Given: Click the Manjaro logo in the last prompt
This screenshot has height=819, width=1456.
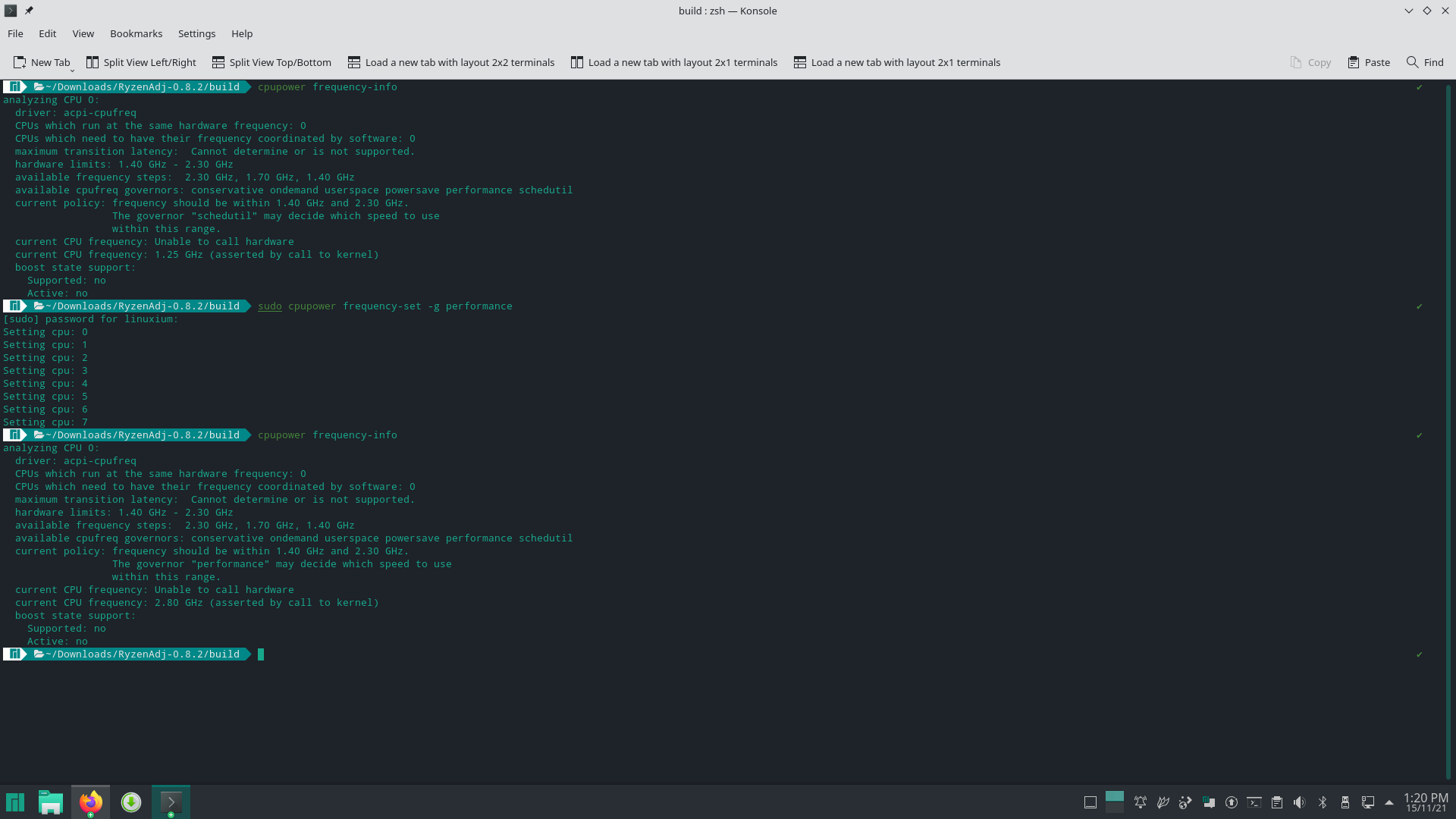Looking at the screenshot, I should (14, 654).
